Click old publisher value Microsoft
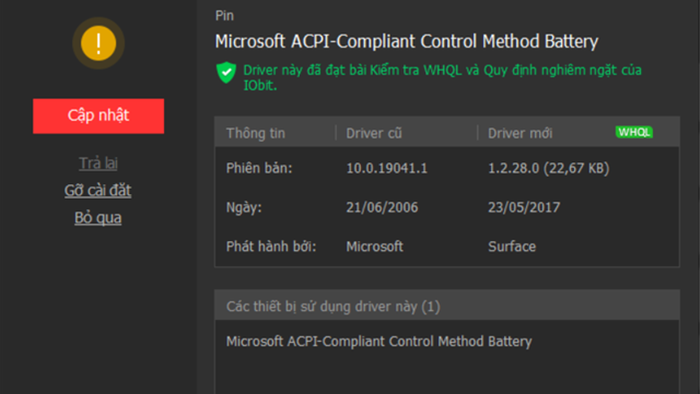The height and width of the screenshot is (394, 700). coord(375,247)
